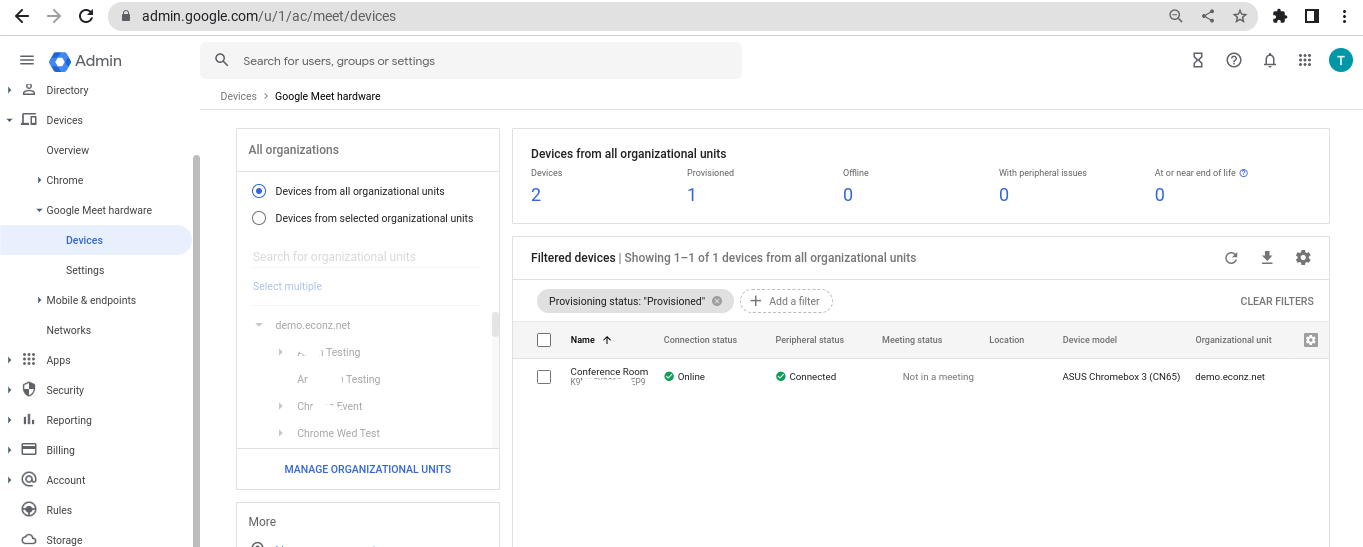Open the Storage page
This screenshot has width=1363, height=547.
pos(64,540)
